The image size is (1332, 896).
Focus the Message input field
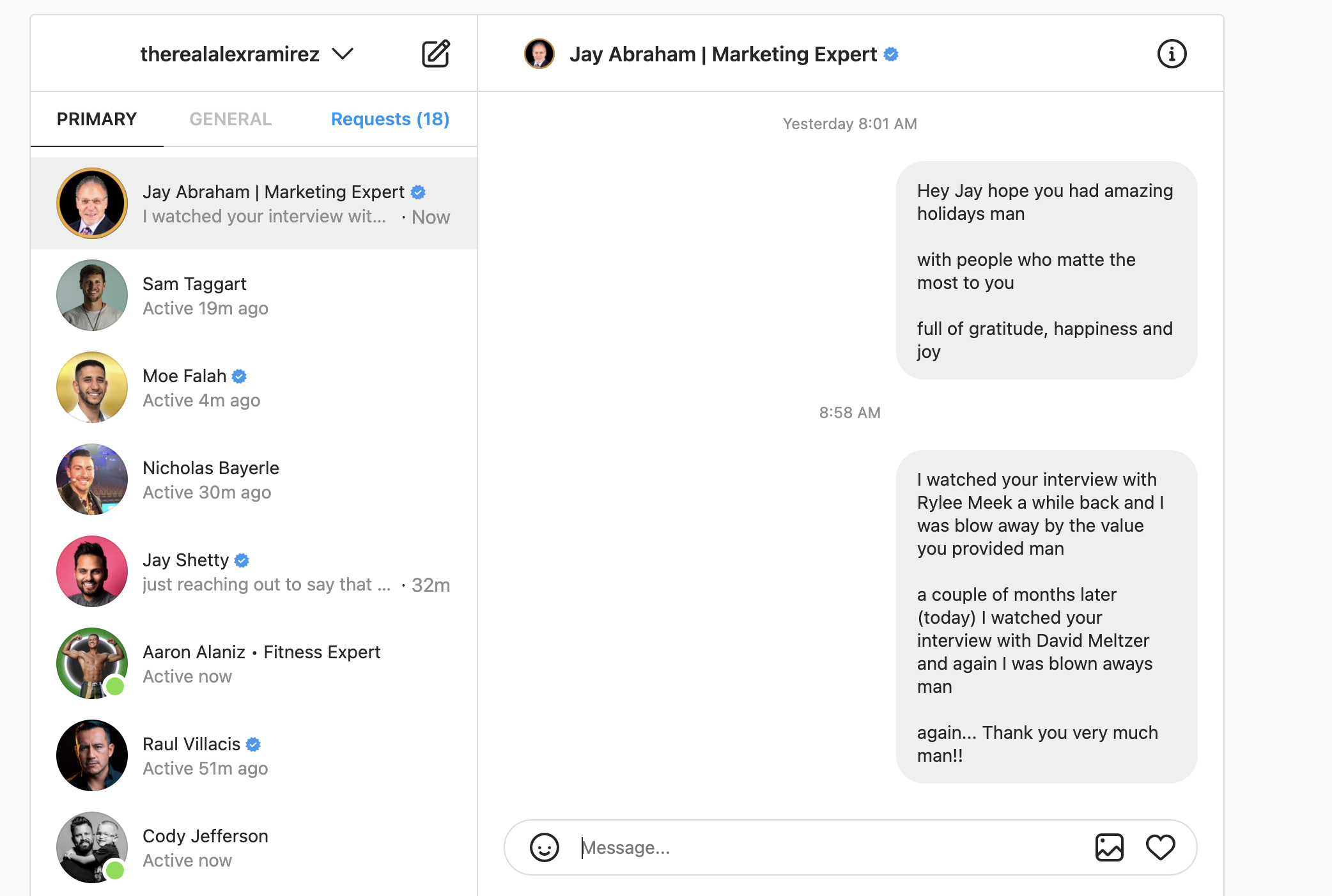tap(831, 847)
